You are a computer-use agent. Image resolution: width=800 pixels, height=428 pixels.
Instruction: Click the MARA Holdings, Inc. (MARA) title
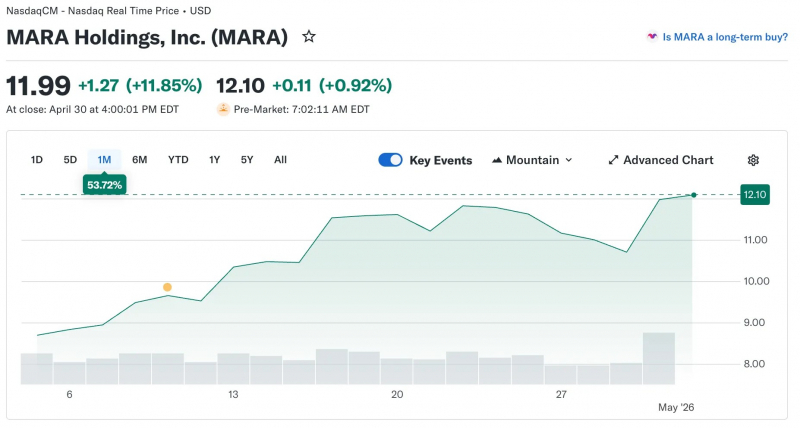(x=147, y=37)
